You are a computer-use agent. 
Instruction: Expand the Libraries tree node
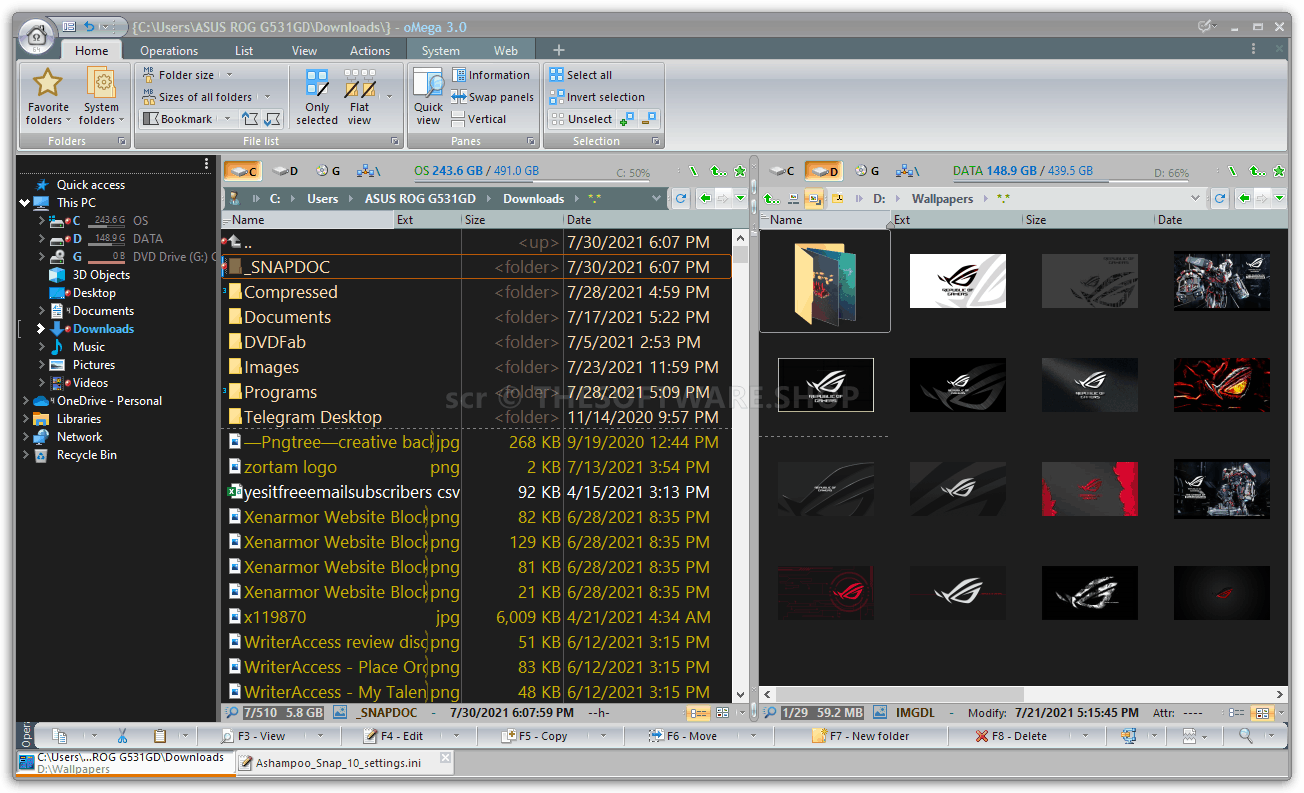coord(25,419)
